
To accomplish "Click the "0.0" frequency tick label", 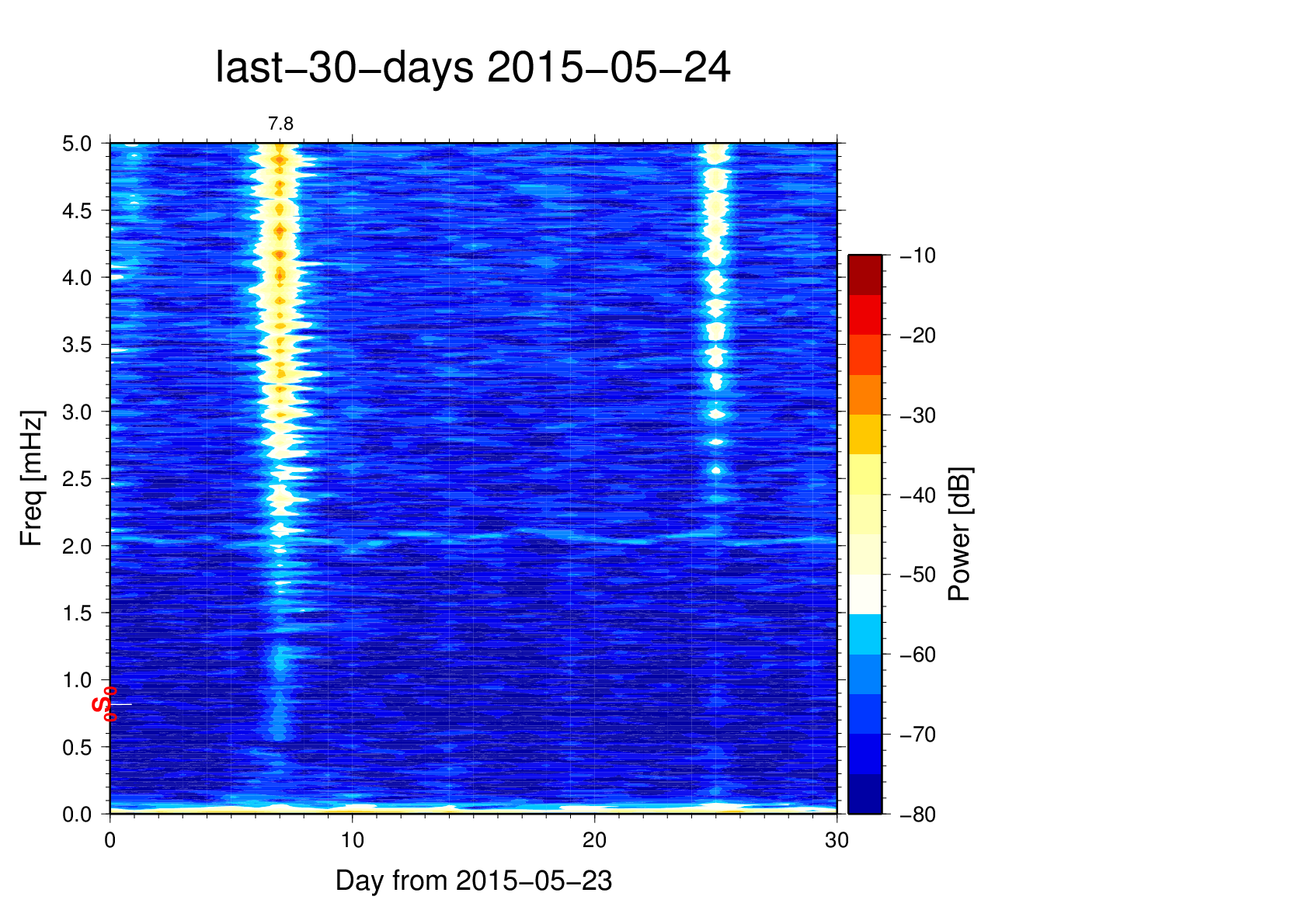I will pos(76,815).
